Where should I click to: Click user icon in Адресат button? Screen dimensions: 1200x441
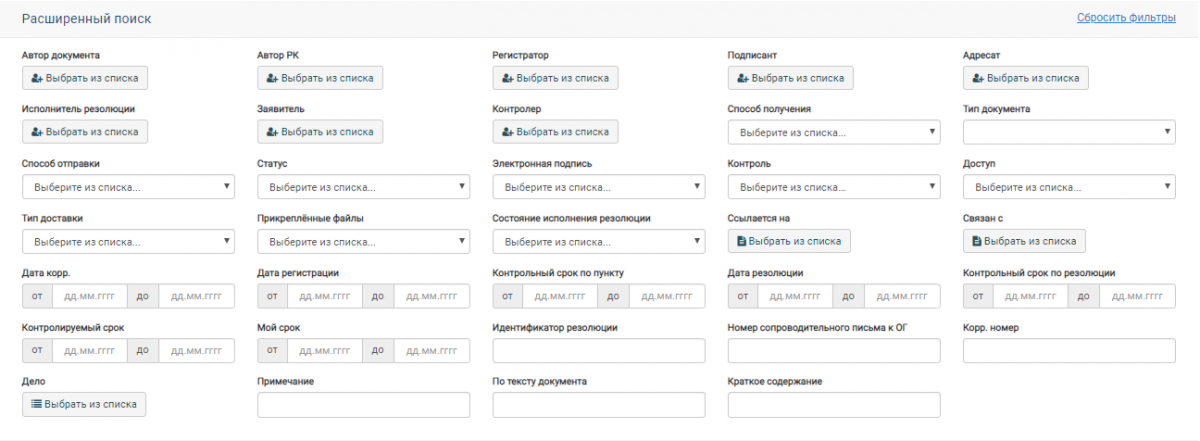(x=979, y=78)
